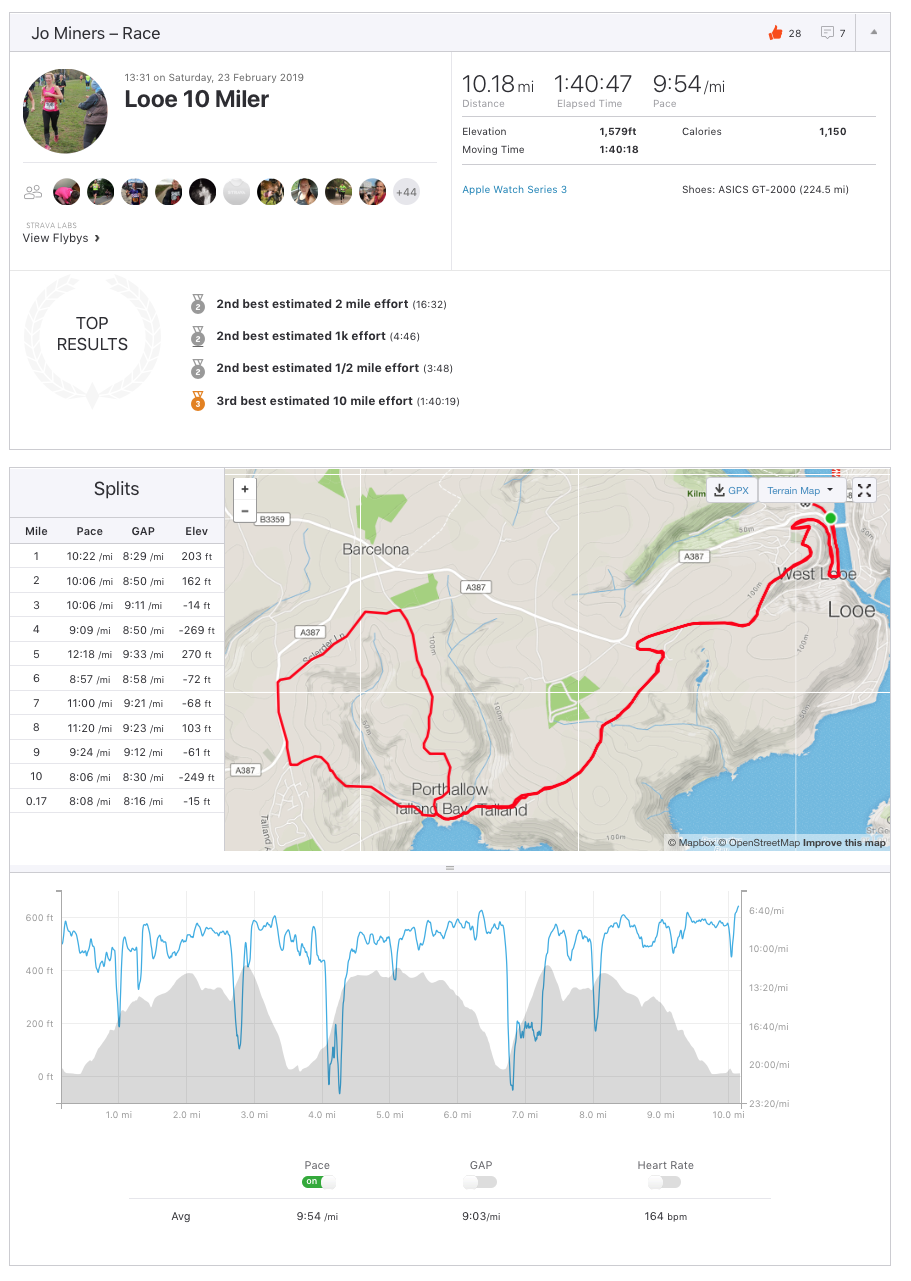Screen dimensions: 911x1281
Task: Open the comments speech bubble icon
Action: pos(827,33)
